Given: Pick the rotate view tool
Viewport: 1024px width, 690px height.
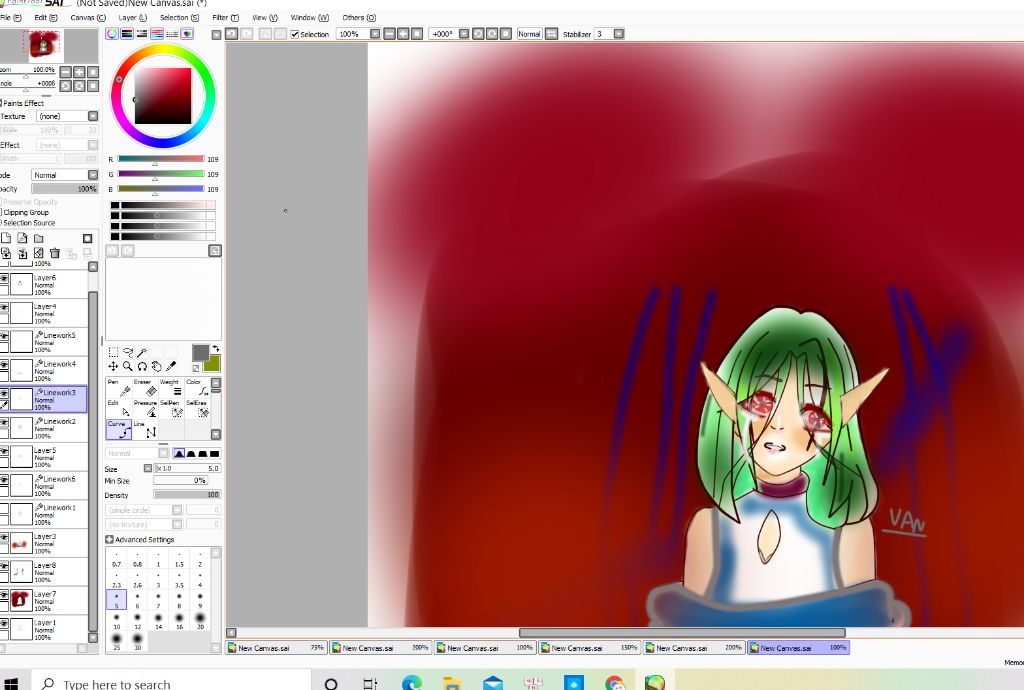Looking at the screenshot, I should pos(142,366).
